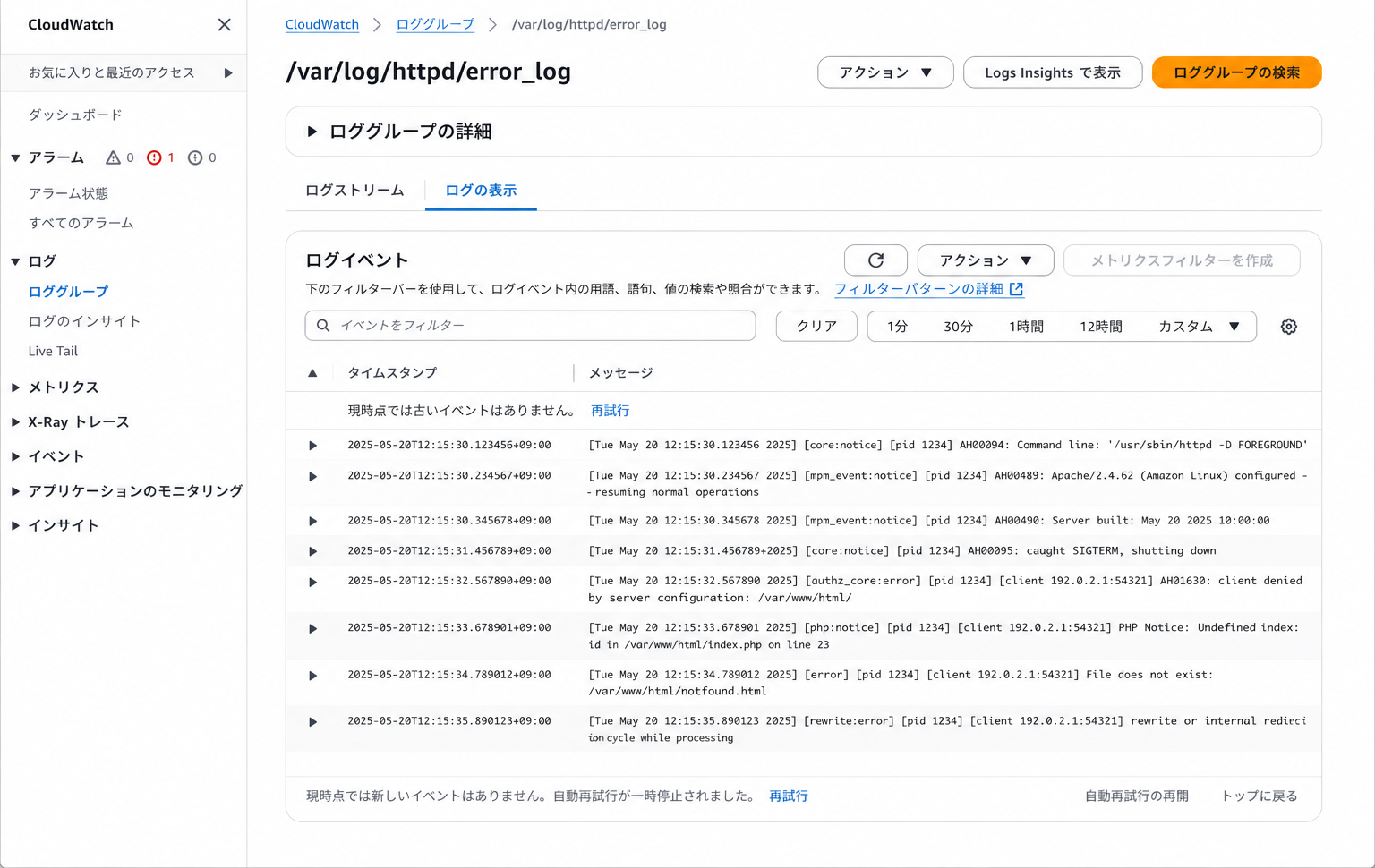
Task: Click the insufficient data alarm icon
Action: [195, 157]
